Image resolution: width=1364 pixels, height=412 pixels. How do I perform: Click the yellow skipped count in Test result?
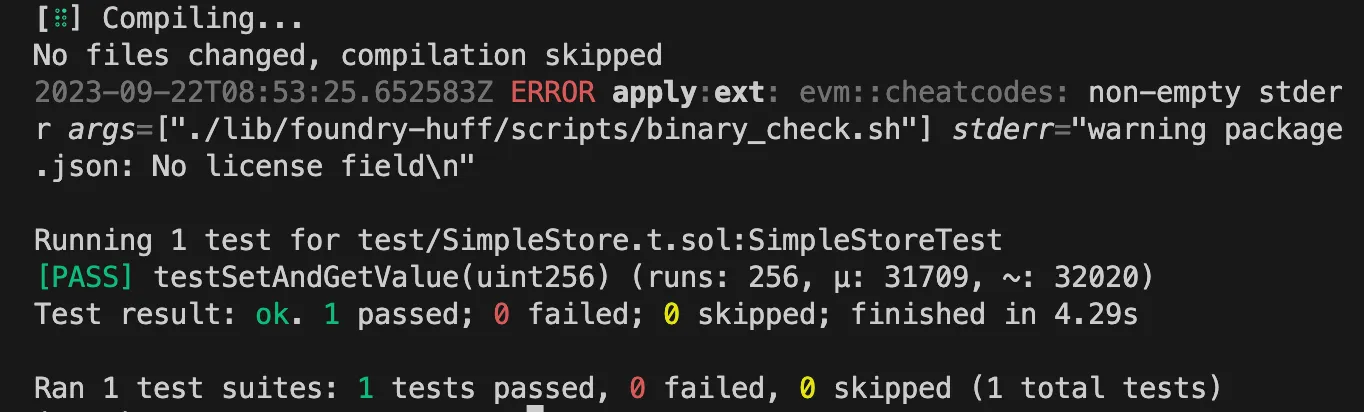point(672,314)
